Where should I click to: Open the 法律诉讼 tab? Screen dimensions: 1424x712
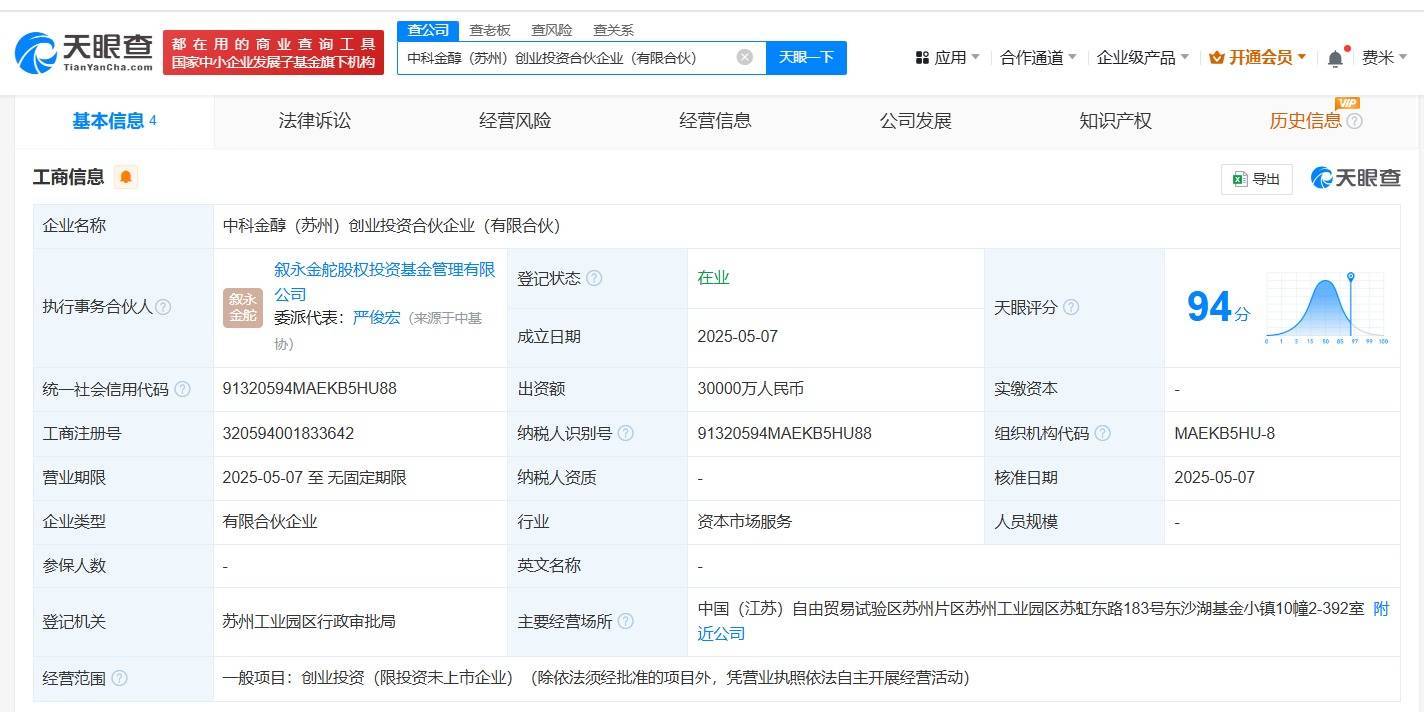pyautogui.click(x=315, y=121)
